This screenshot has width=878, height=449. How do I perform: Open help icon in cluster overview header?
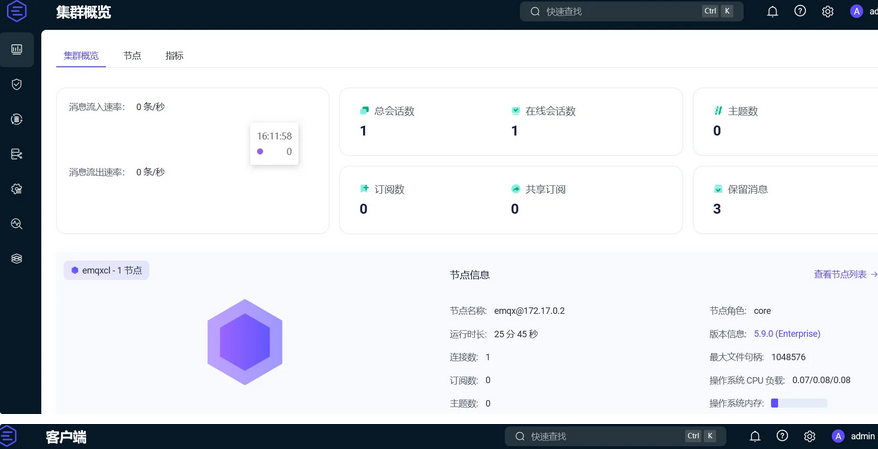[x=800, y=11]
